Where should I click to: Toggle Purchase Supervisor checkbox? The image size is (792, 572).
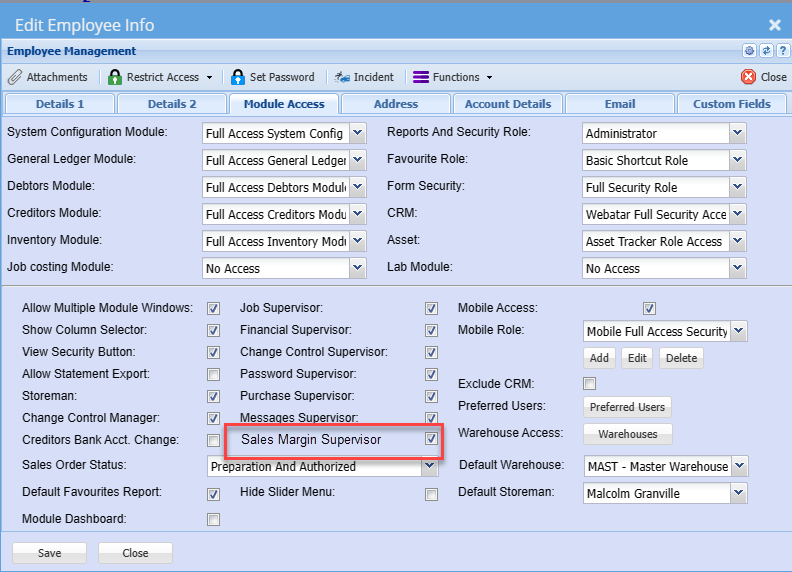point(431,396)
